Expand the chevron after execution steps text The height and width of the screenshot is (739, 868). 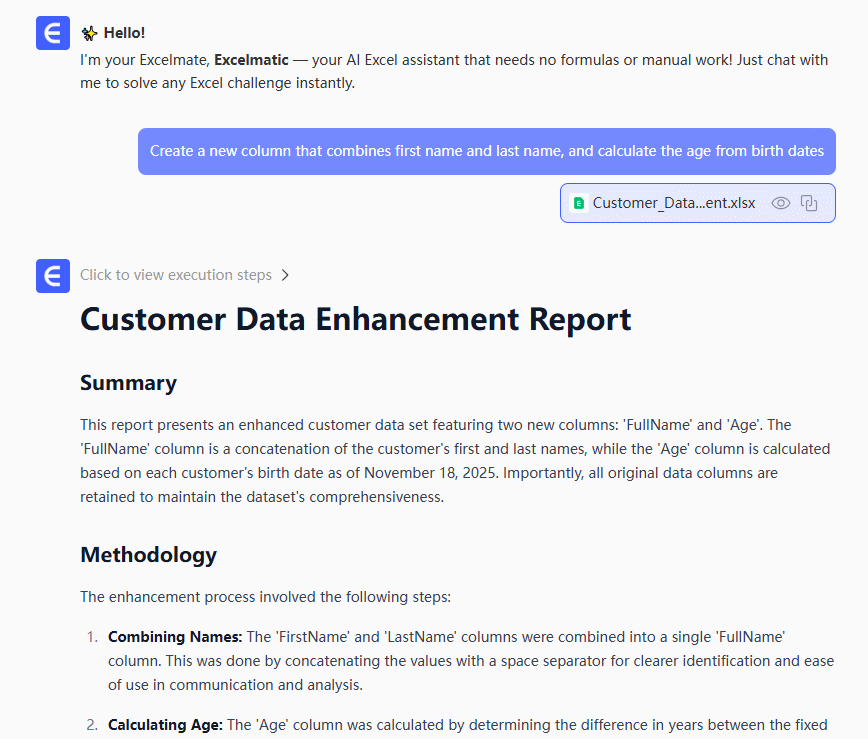click(285, 275)
